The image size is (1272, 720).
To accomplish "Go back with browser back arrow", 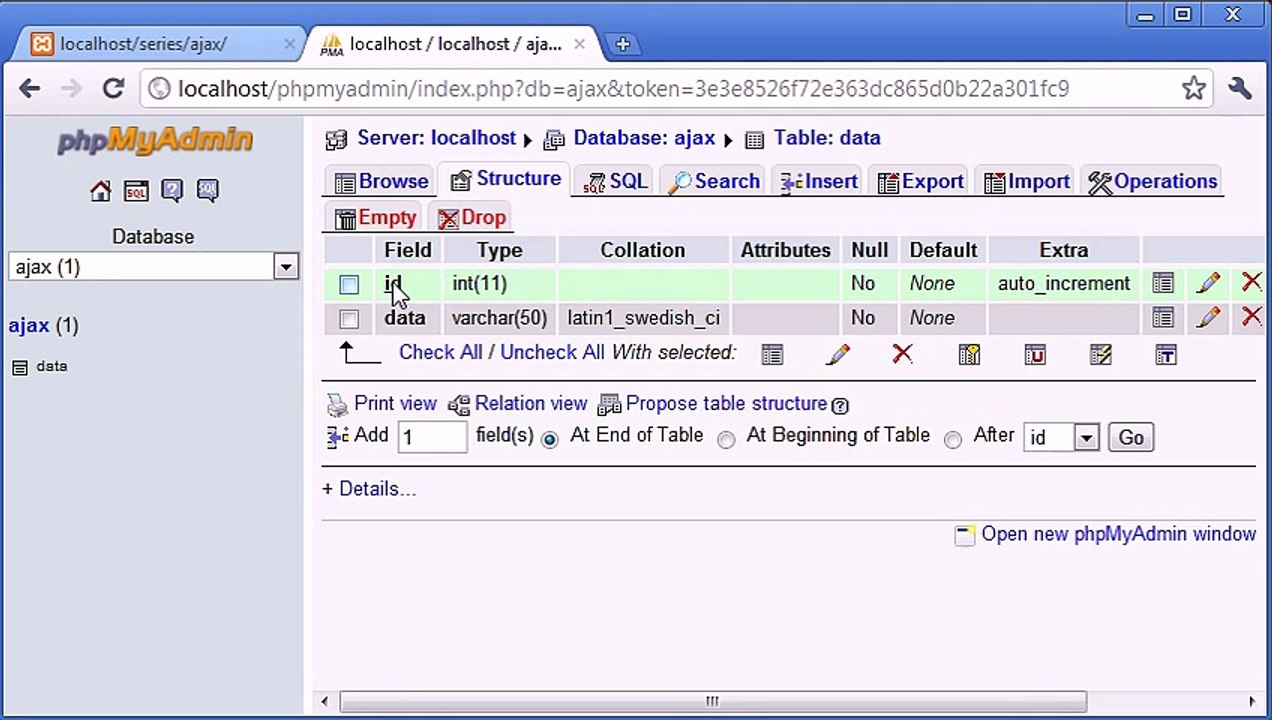I will pos(30,89).
